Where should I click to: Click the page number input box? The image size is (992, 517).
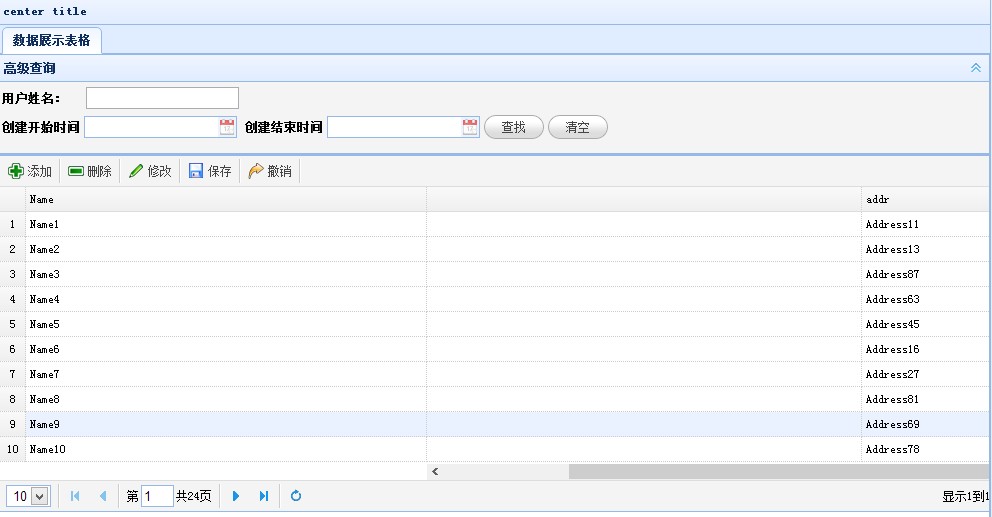tap(157, 496)
